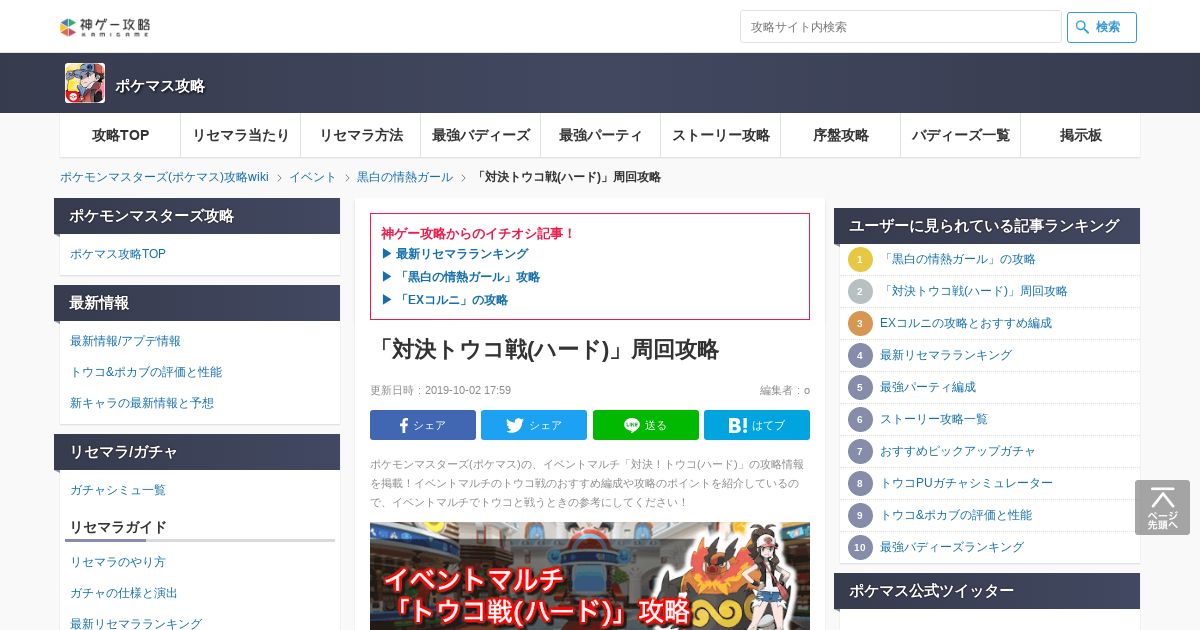This screenshot has width=1200, height=630.
Task: Open リセマラ方法 menu item
Action: coord(360,135)
